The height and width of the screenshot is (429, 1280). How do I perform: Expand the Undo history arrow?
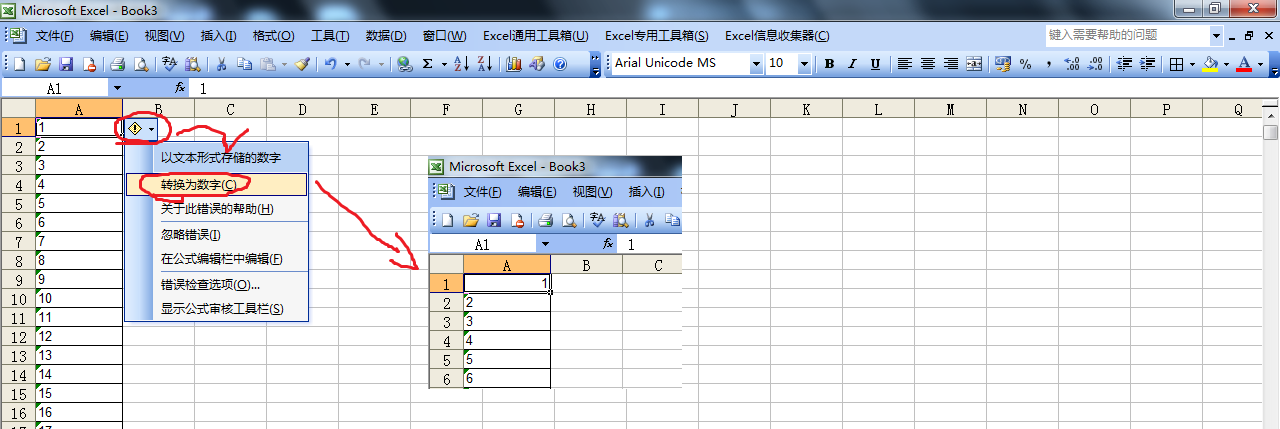(x=347, y=64)
